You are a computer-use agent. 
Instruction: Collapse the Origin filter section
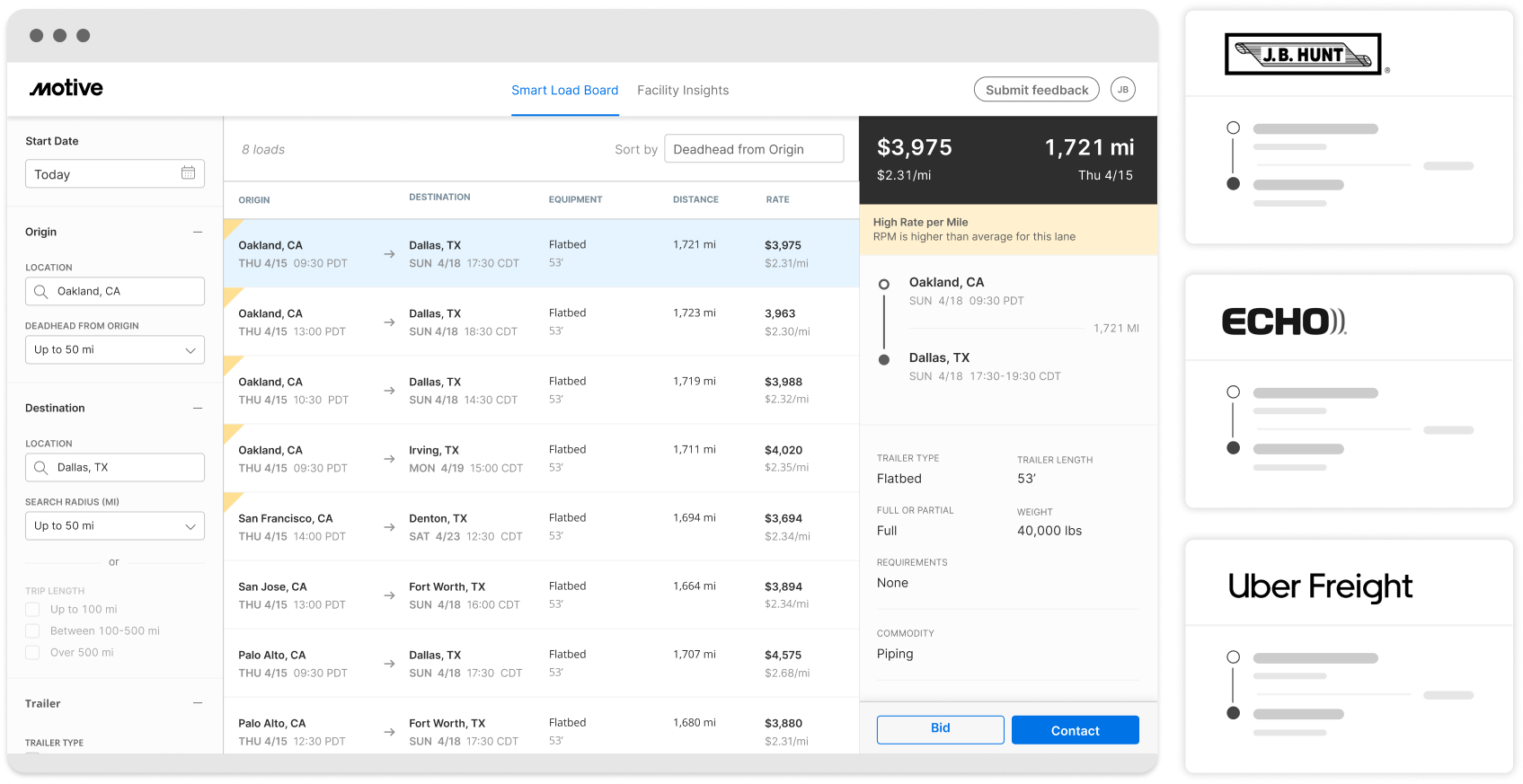[x=198, y=232]
